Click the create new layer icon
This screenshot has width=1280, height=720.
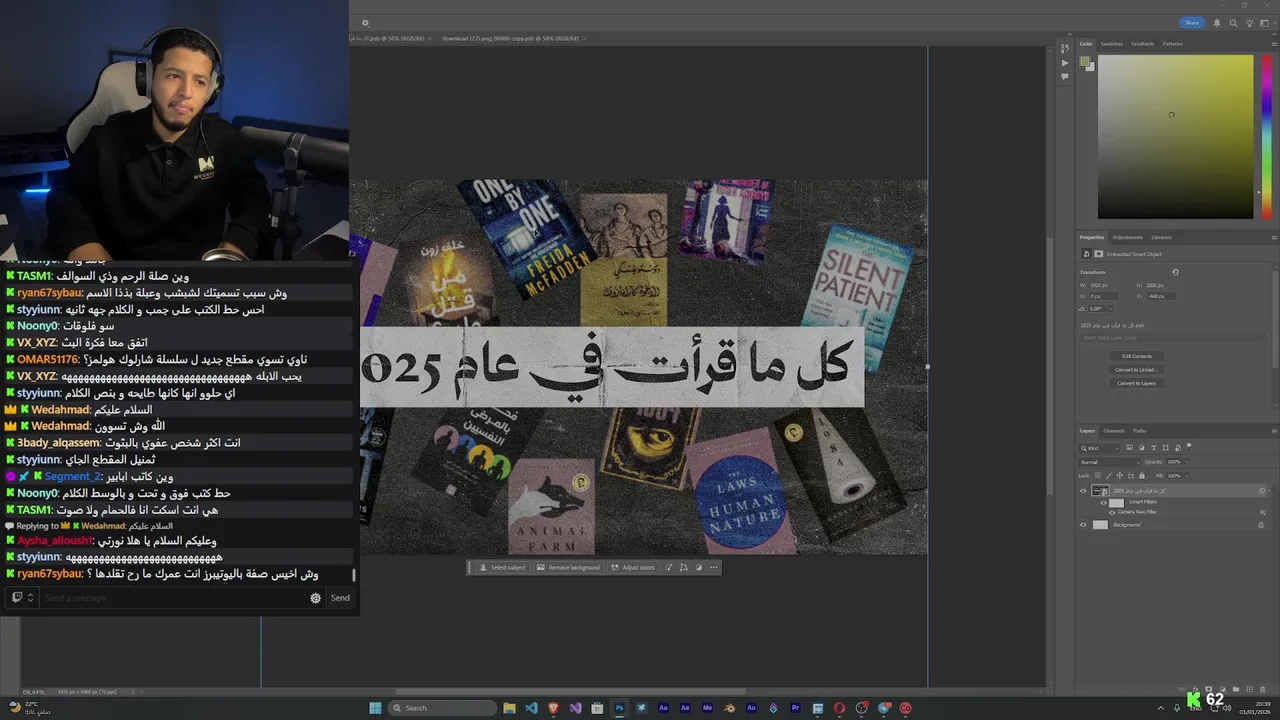click(1250, 689)
